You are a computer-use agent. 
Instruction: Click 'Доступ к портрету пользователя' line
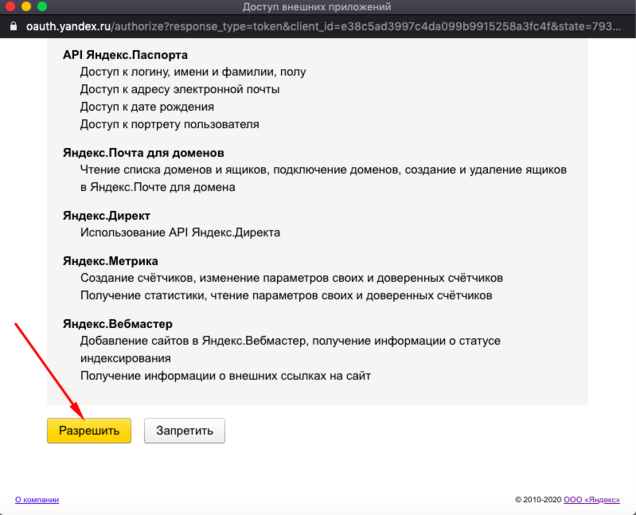click(170, 124)
